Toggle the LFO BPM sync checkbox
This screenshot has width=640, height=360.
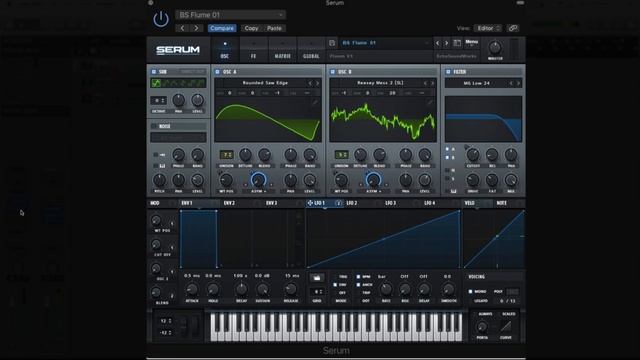click(x=358, y=277)
